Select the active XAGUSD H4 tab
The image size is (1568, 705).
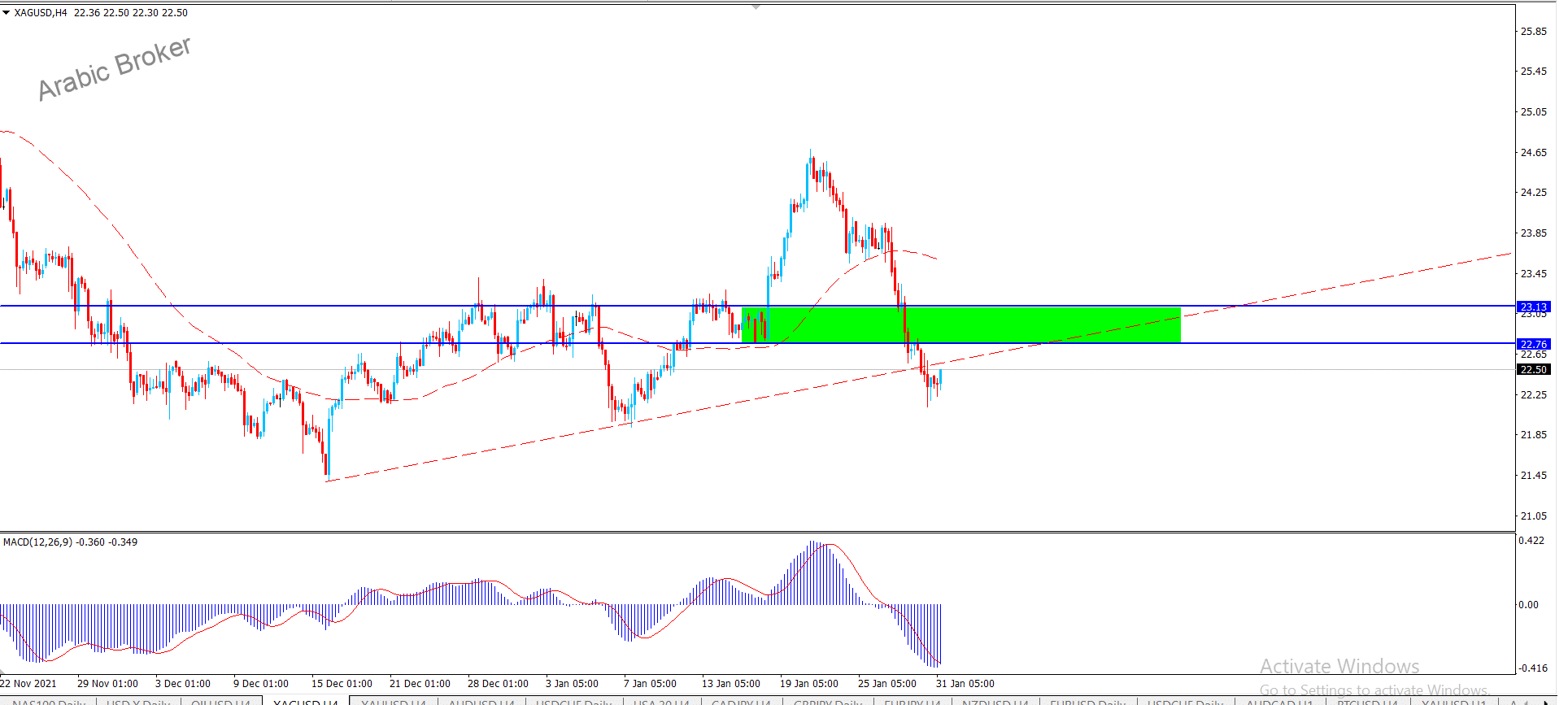pyautogui.click(x=306, y=701)
